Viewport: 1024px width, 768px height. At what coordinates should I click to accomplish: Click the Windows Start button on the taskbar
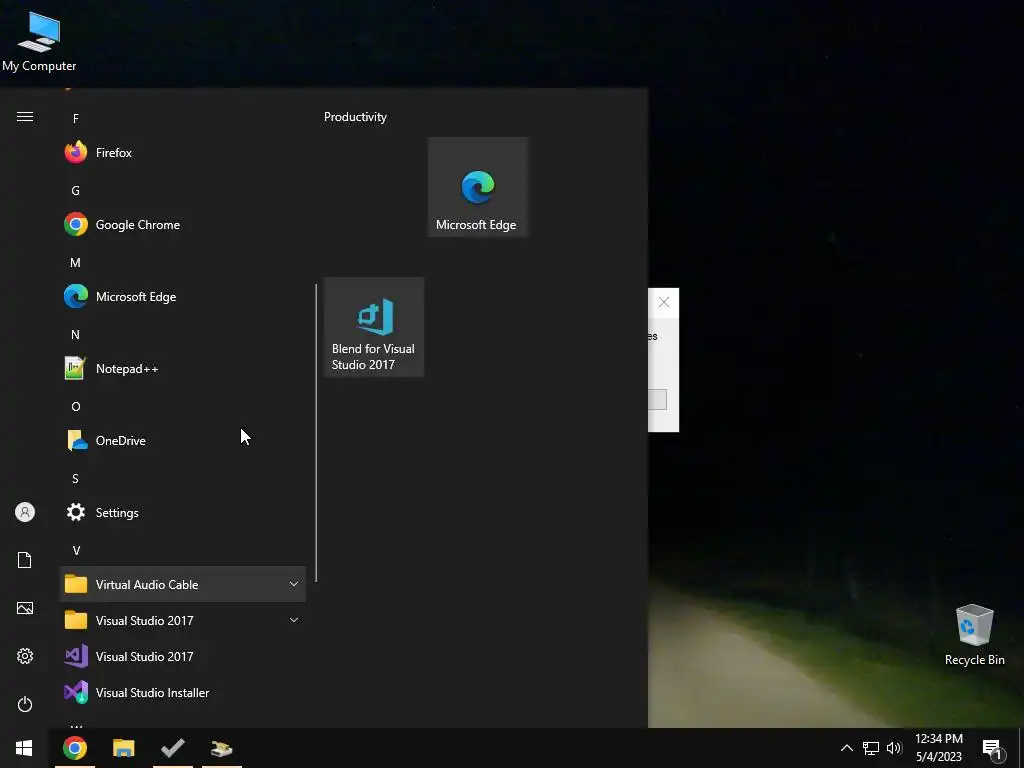coord(24,748)
